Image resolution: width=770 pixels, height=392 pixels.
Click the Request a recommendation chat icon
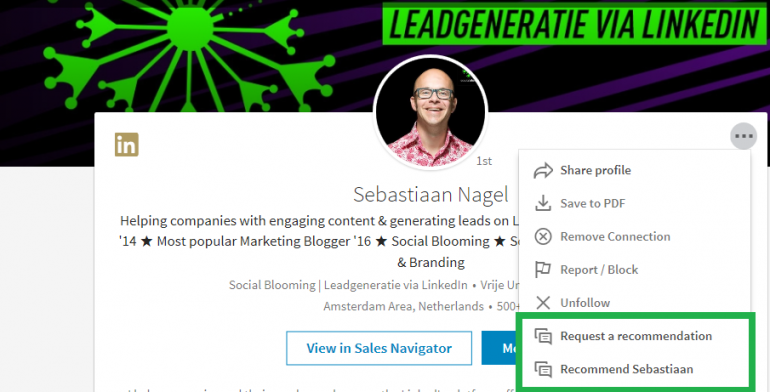(543, 336)
